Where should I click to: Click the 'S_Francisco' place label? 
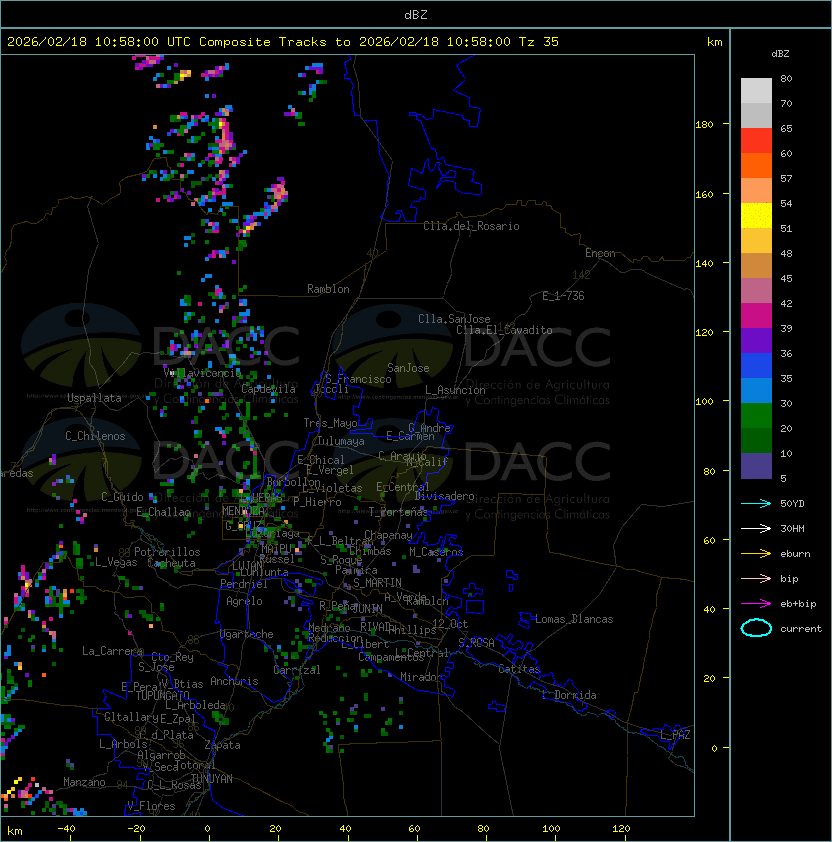pyautogui.click(x=358, y=380)
